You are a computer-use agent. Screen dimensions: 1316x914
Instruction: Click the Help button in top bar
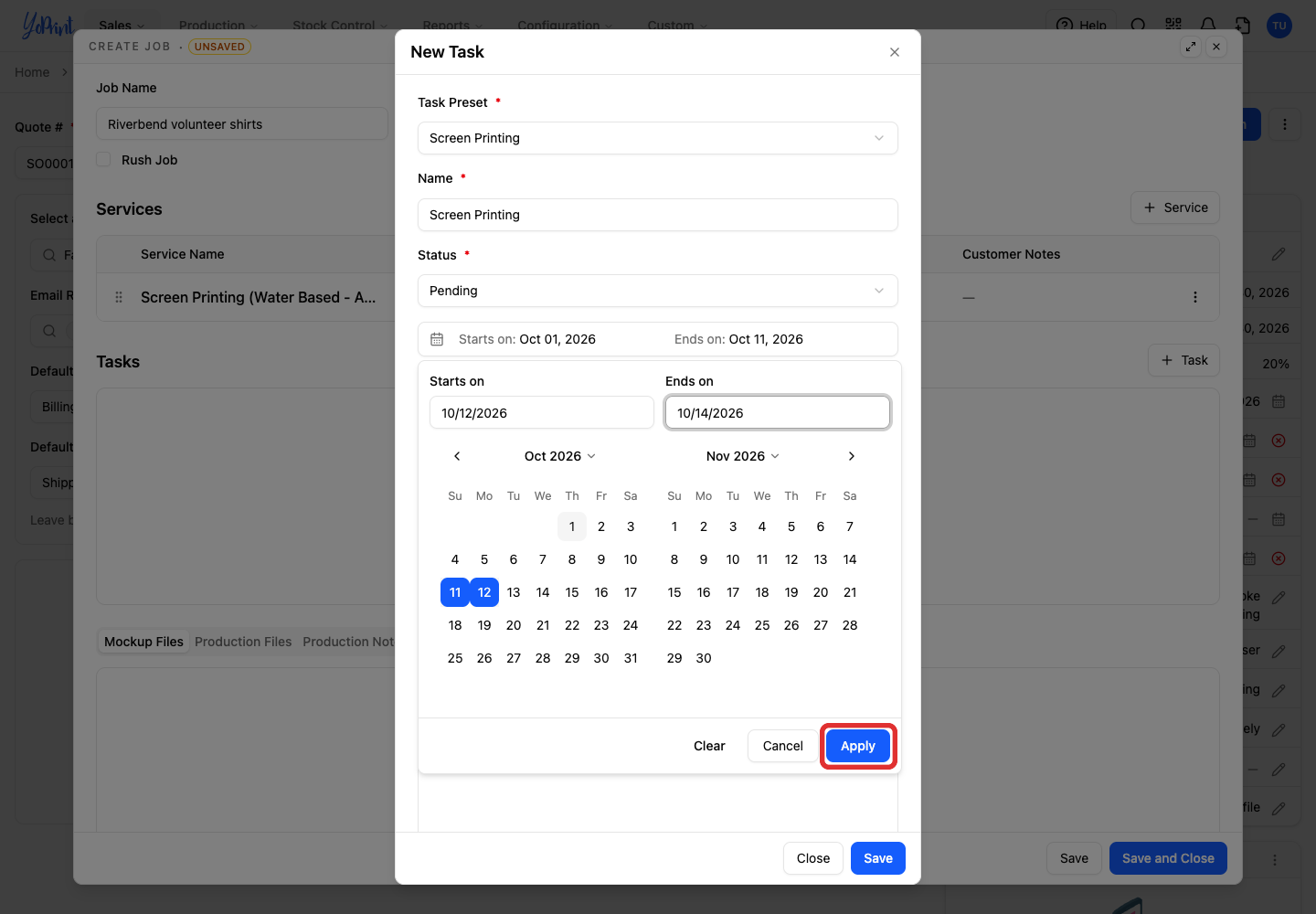1081,26
